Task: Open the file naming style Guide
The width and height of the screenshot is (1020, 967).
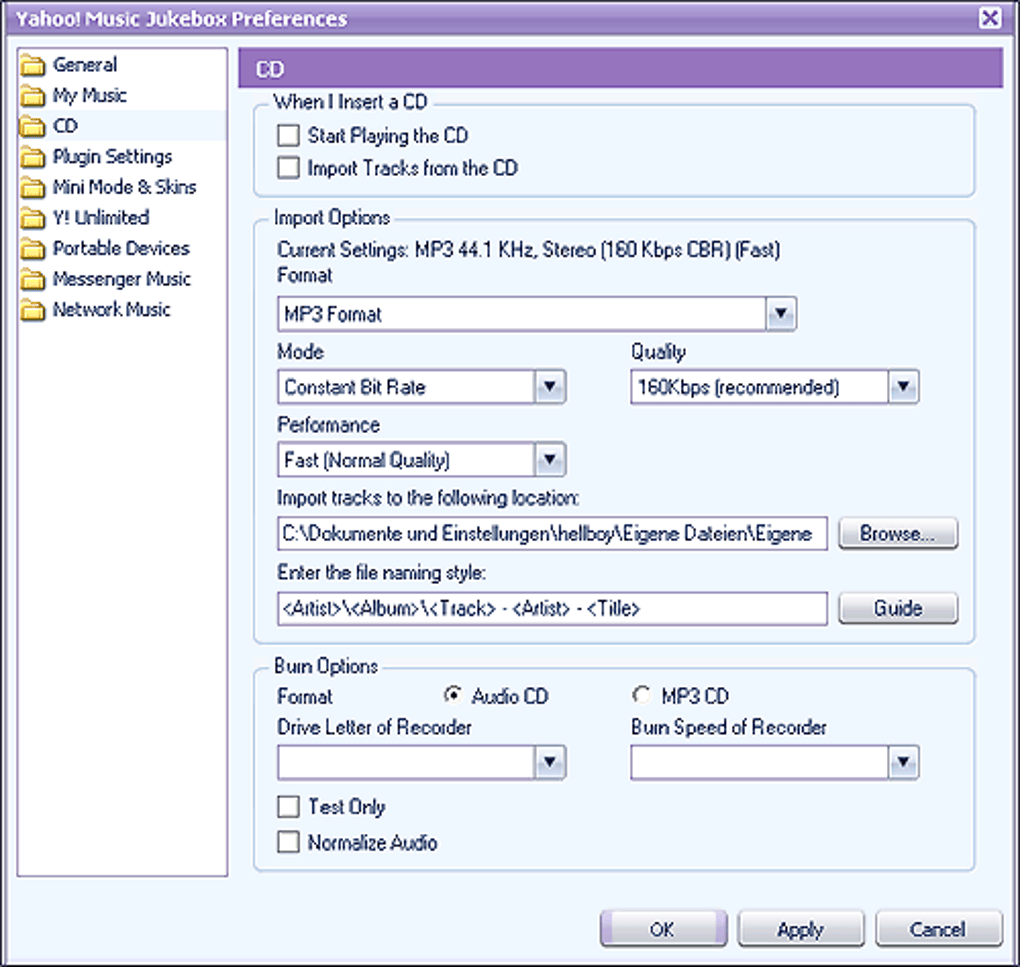Action: click(x=897, y=608)
